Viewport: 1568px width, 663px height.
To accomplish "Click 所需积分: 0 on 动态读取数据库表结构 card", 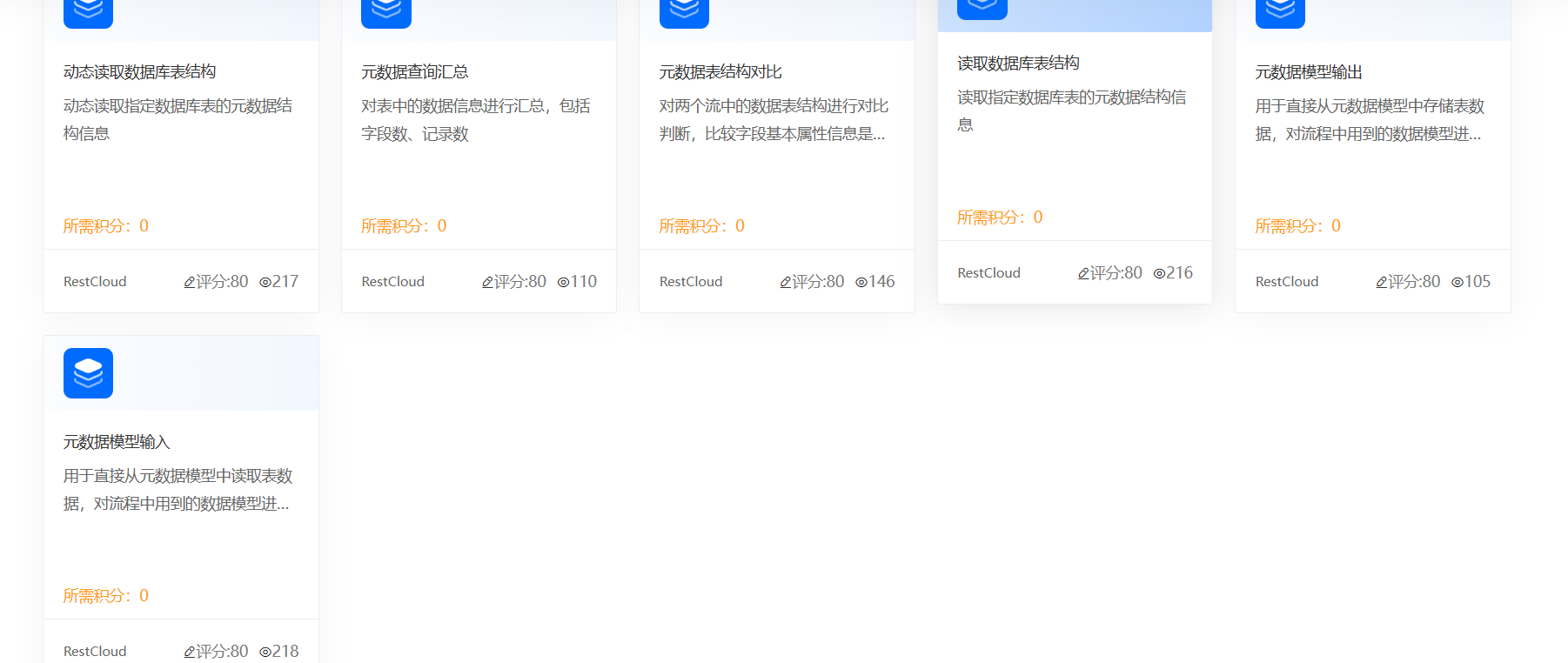I will pos(106,226).
